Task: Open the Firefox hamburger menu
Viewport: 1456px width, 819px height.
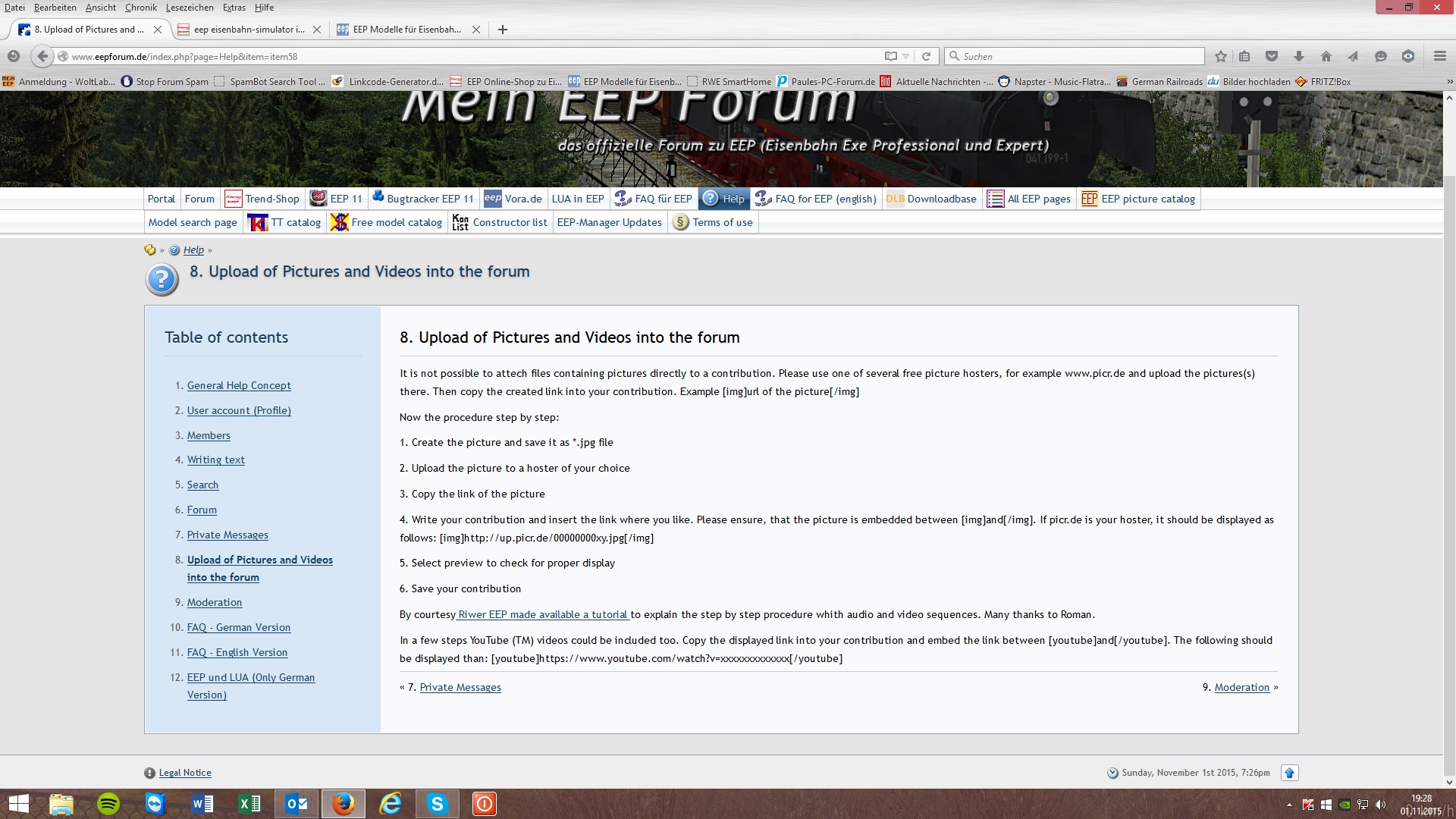Action: pos(1439,56)
